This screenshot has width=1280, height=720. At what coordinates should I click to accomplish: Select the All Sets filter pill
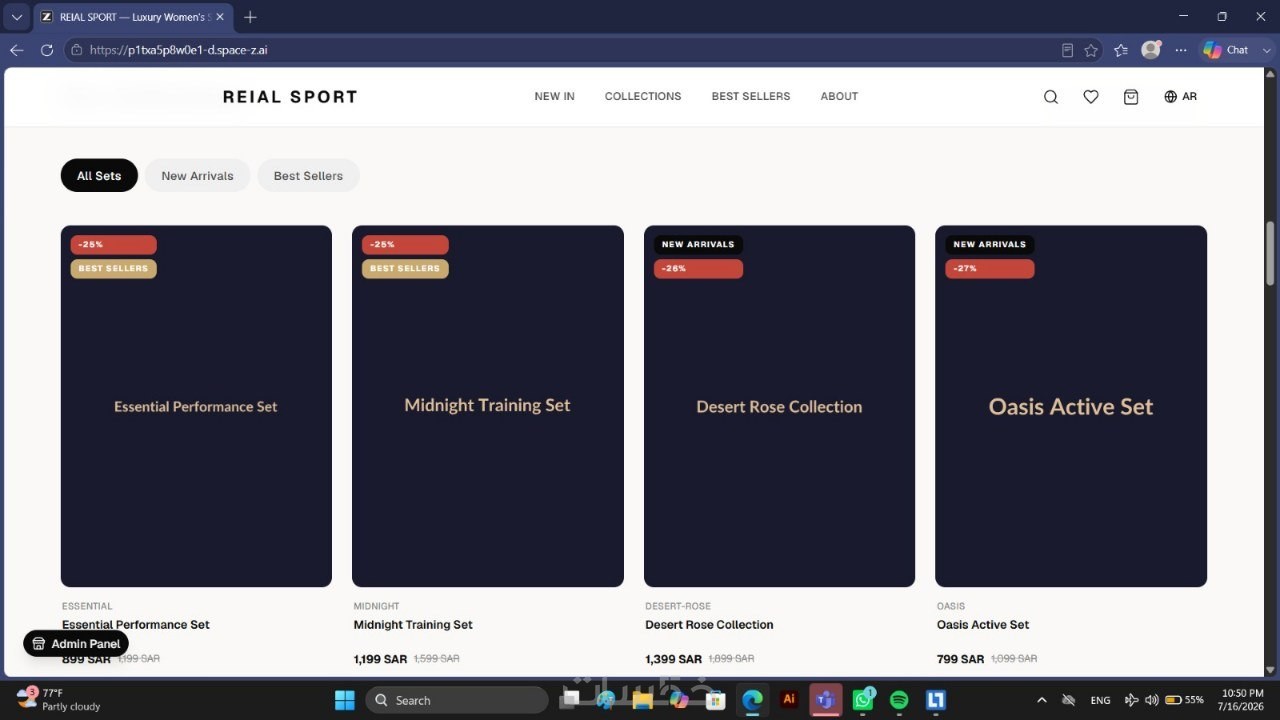pyautogui.click(x=99, y=176)
